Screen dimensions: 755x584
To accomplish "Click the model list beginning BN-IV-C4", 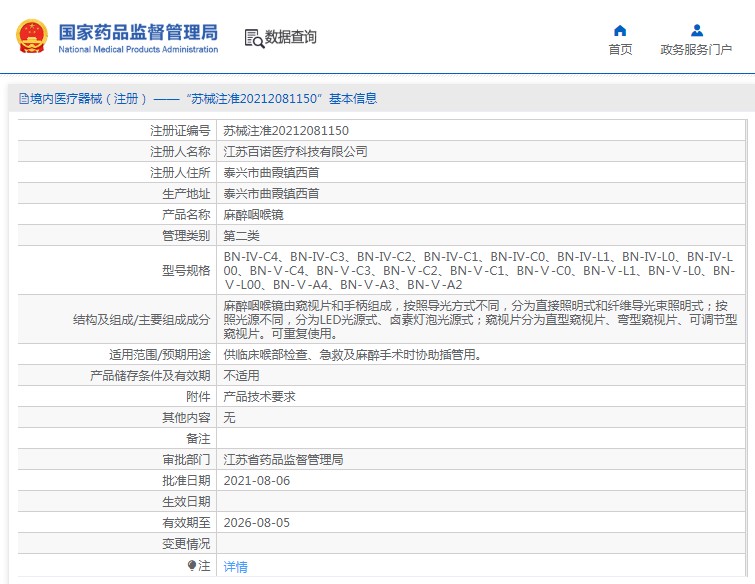I will [x=480, y=271].
